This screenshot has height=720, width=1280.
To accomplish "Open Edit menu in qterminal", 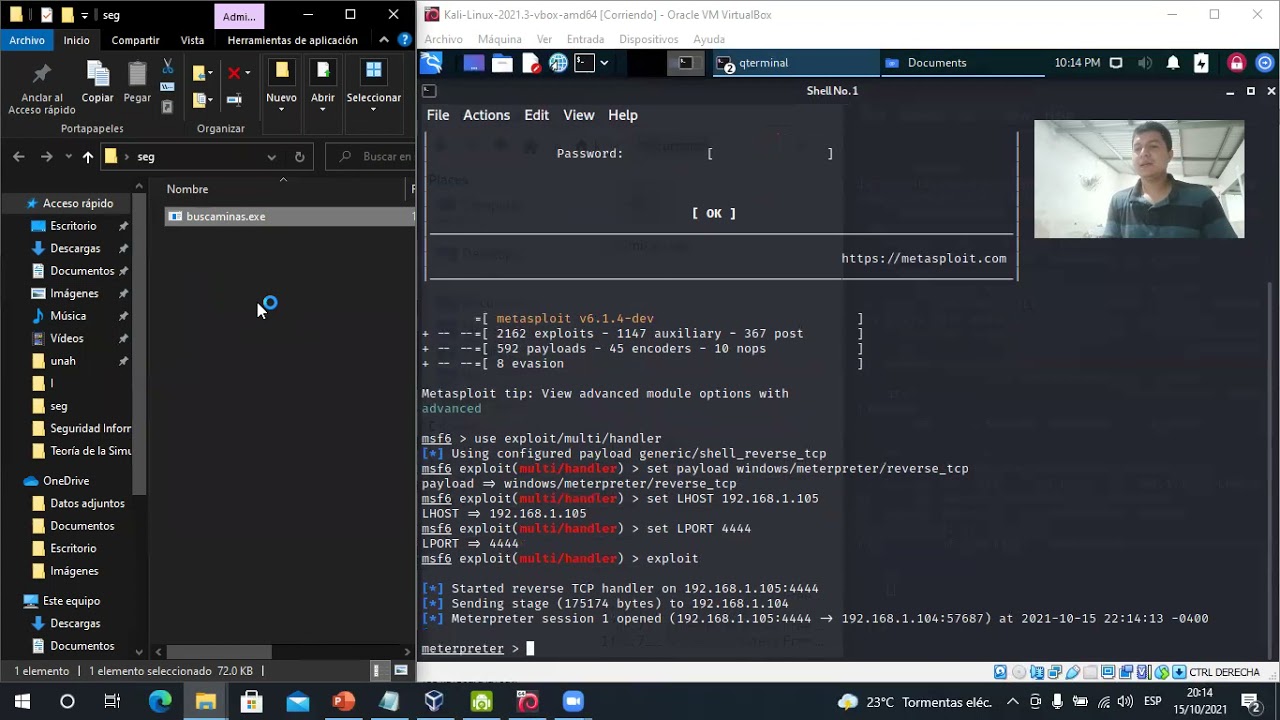I will tap(536, 115).
